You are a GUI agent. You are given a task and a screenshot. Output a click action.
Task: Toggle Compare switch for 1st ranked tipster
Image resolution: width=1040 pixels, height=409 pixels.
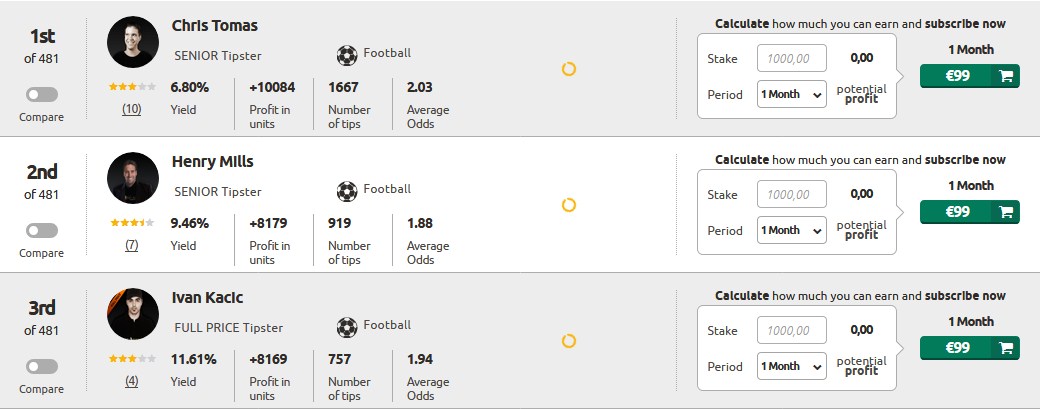[42, 95]
